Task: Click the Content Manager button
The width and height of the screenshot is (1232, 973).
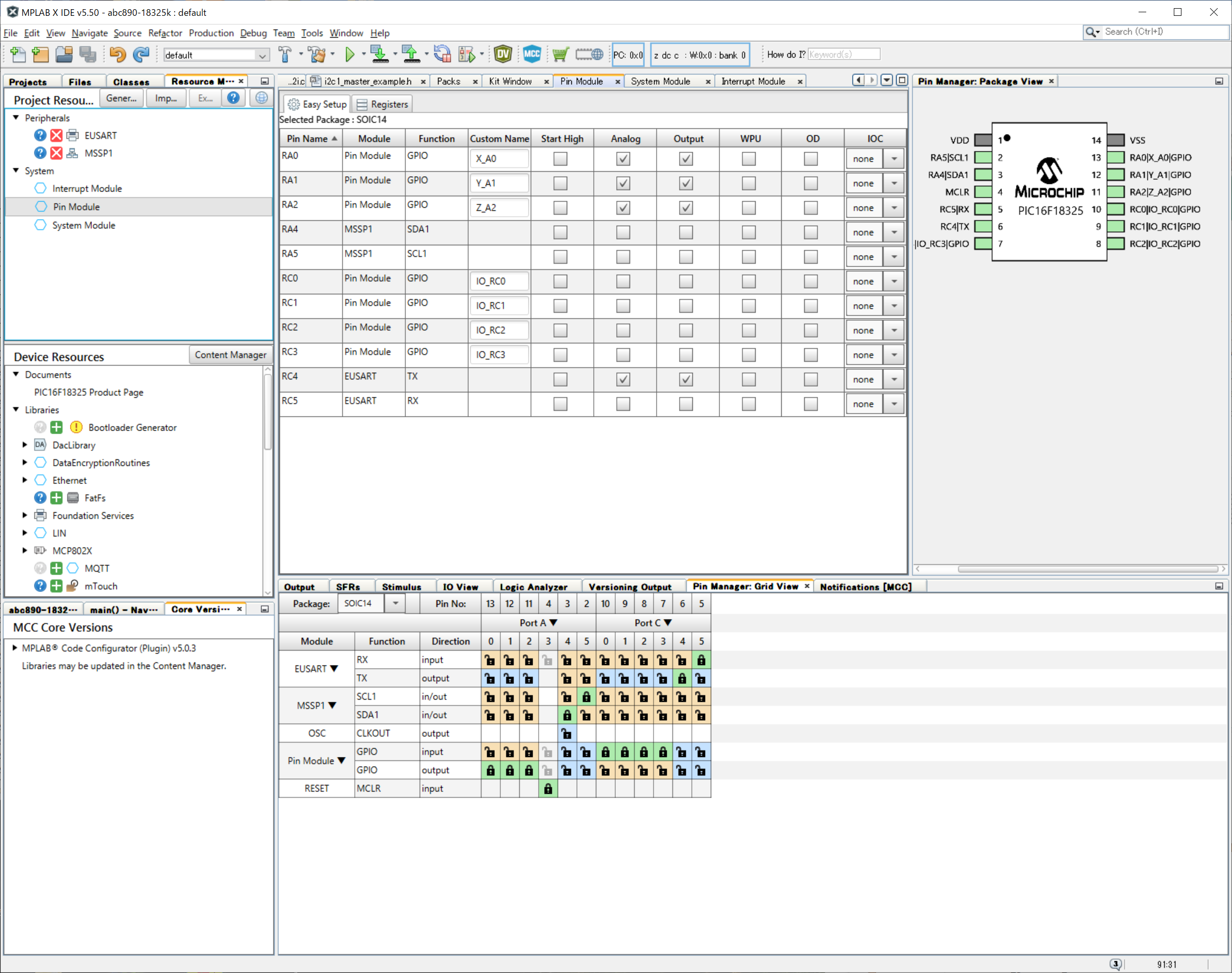Action: click(231, 355)
